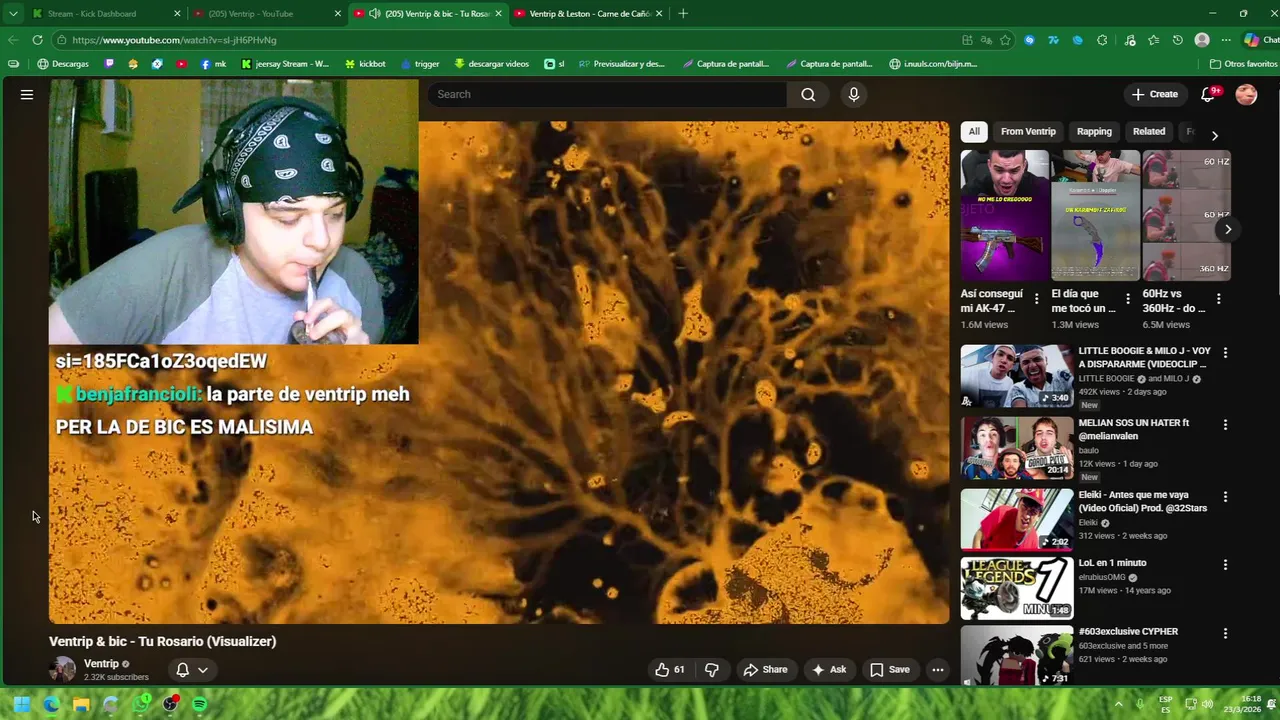Image resolution: width=1280 pixels, height=720 pixels.
Task: Mute the playing tab via speaker icon
Action: (x=374, y=14)
